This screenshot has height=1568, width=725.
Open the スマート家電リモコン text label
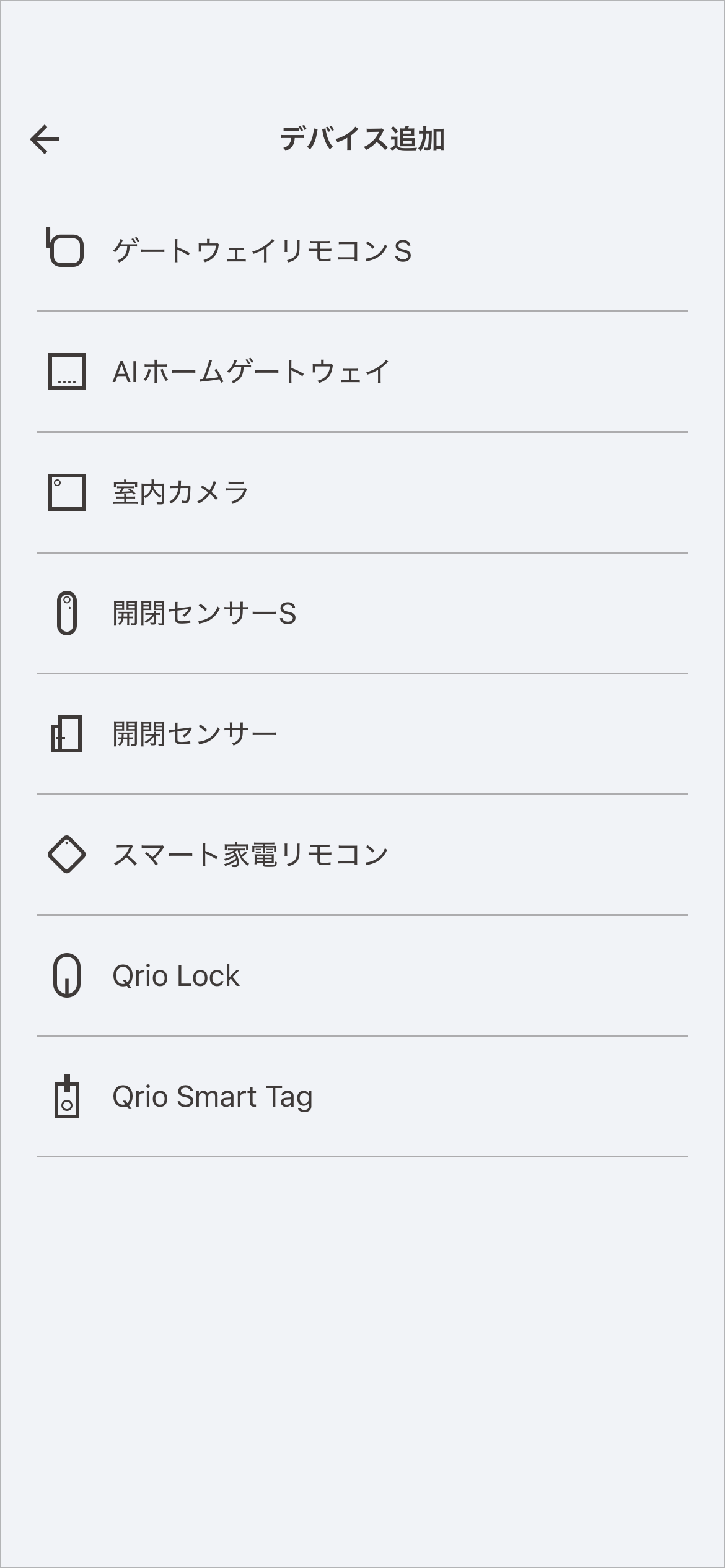coord(250,855)
